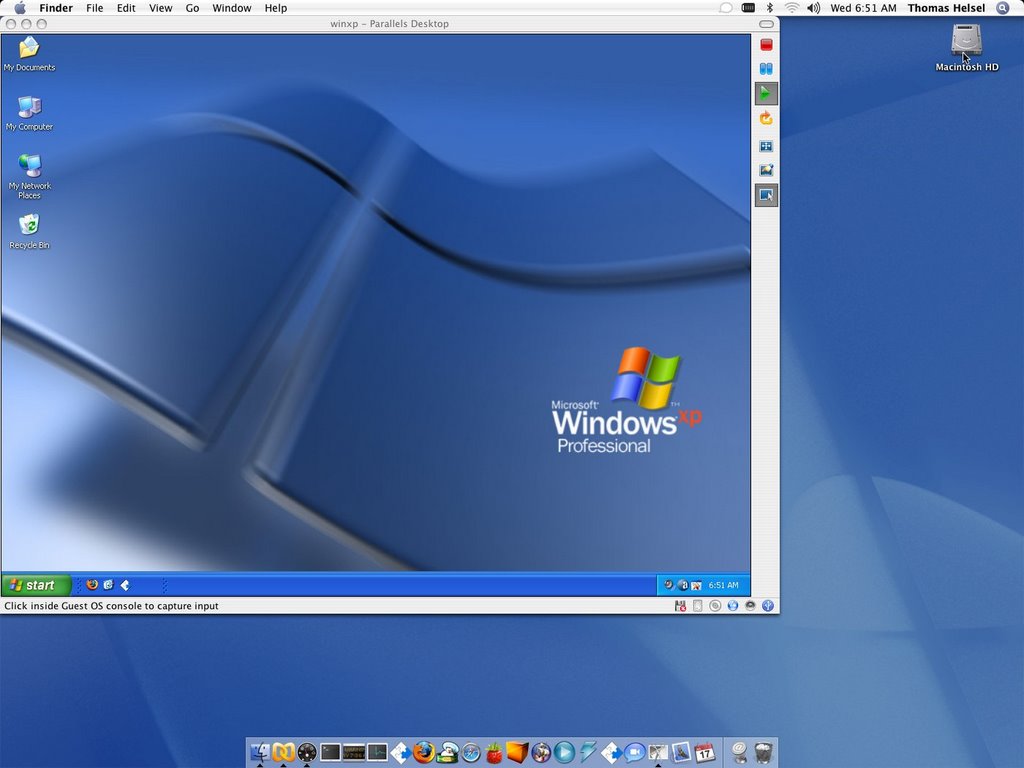Click the strawberry icon in the Dock
Viewport: 1024px width, 768px height.
click(494, 752)
